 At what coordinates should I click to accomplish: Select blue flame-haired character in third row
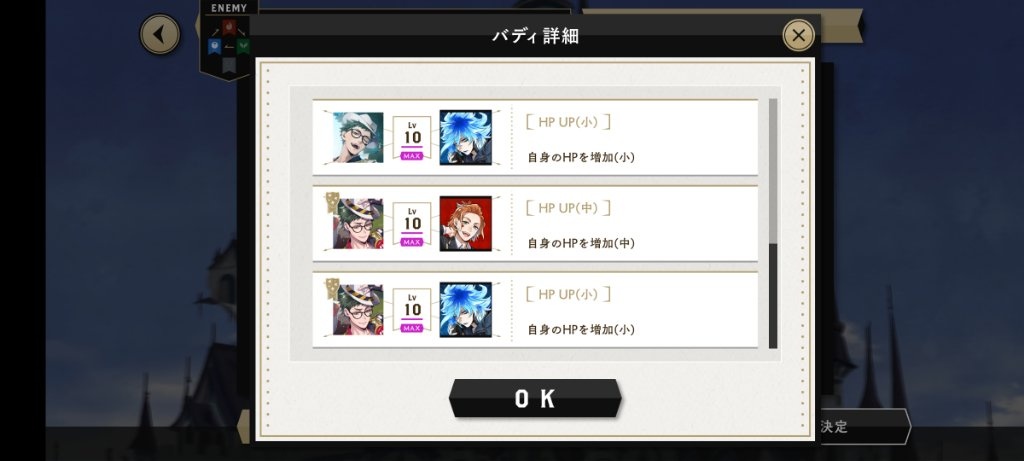click(x=466, y=310)
